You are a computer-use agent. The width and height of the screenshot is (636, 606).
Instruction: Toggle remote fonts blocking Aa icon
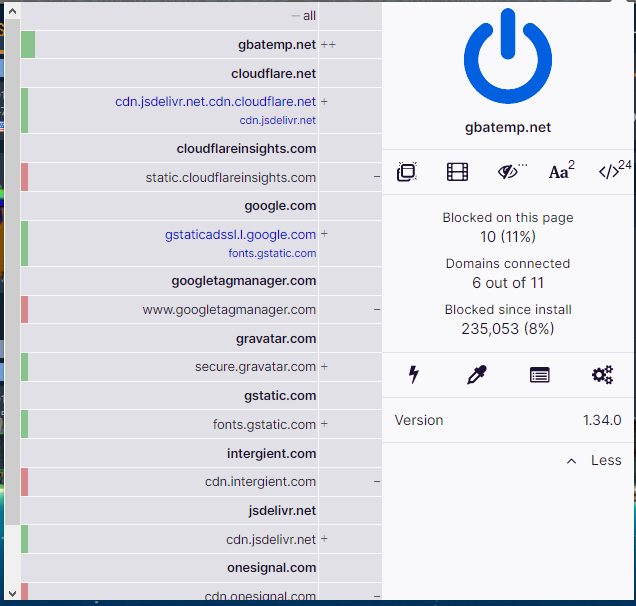click(x=561, y=171)
